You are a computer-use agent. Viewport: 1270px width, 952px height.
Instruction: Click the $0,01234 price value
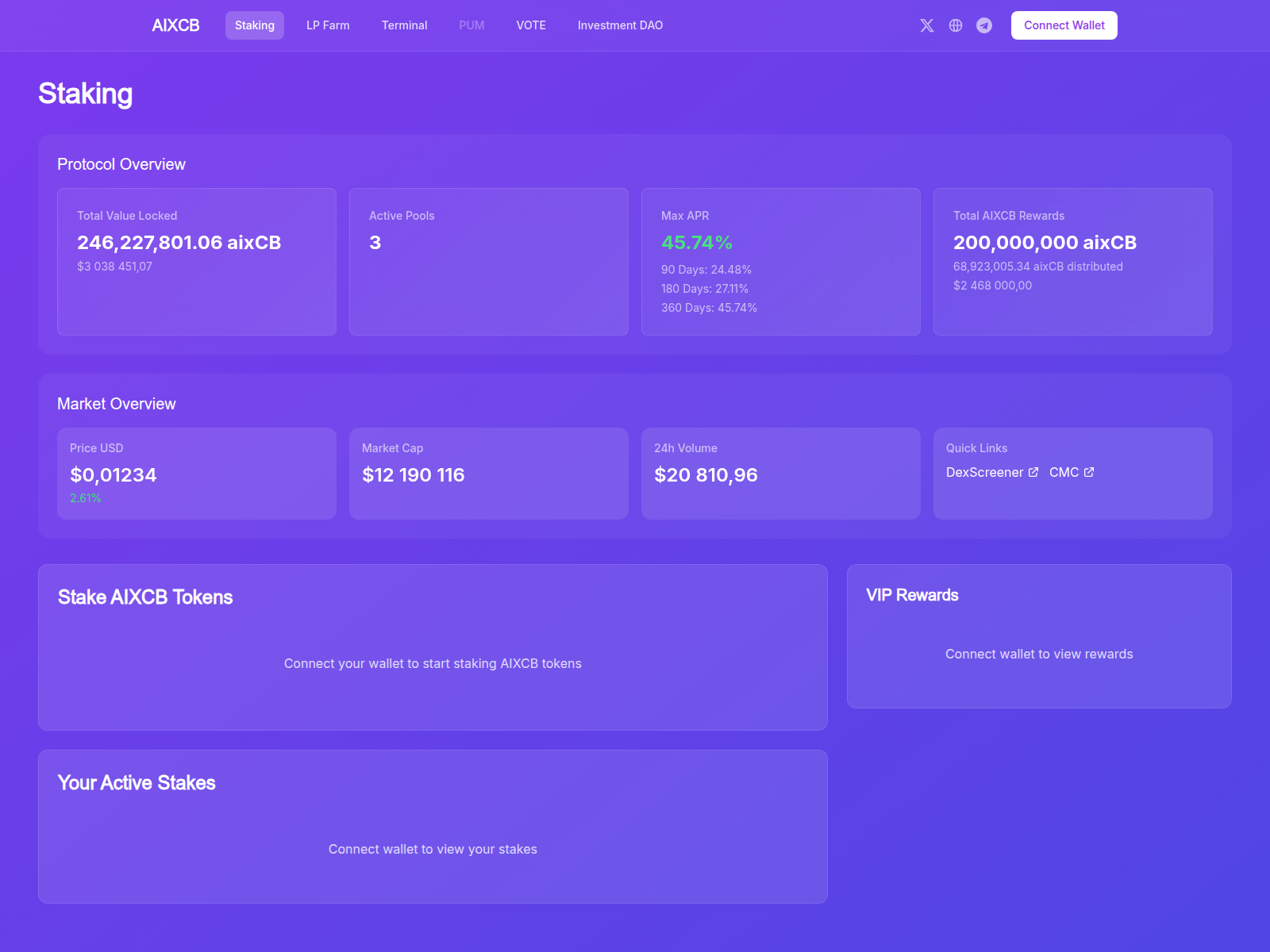click(113, 475)
